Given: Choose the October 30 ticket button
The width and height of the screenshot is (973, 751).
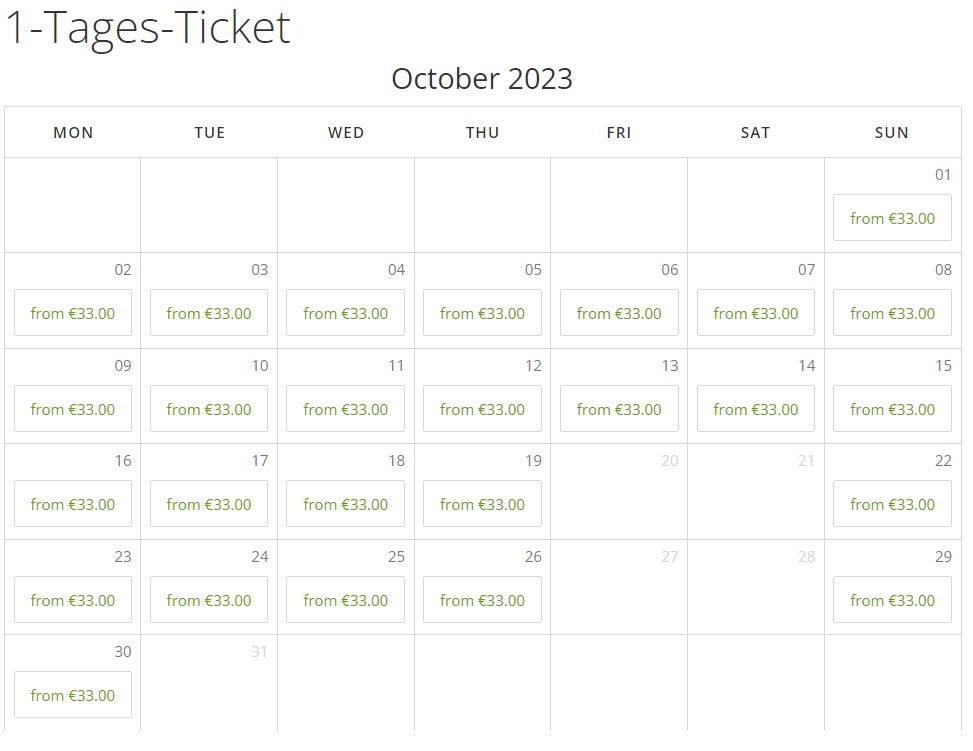Looking at the screenshot, I should 73,695.
